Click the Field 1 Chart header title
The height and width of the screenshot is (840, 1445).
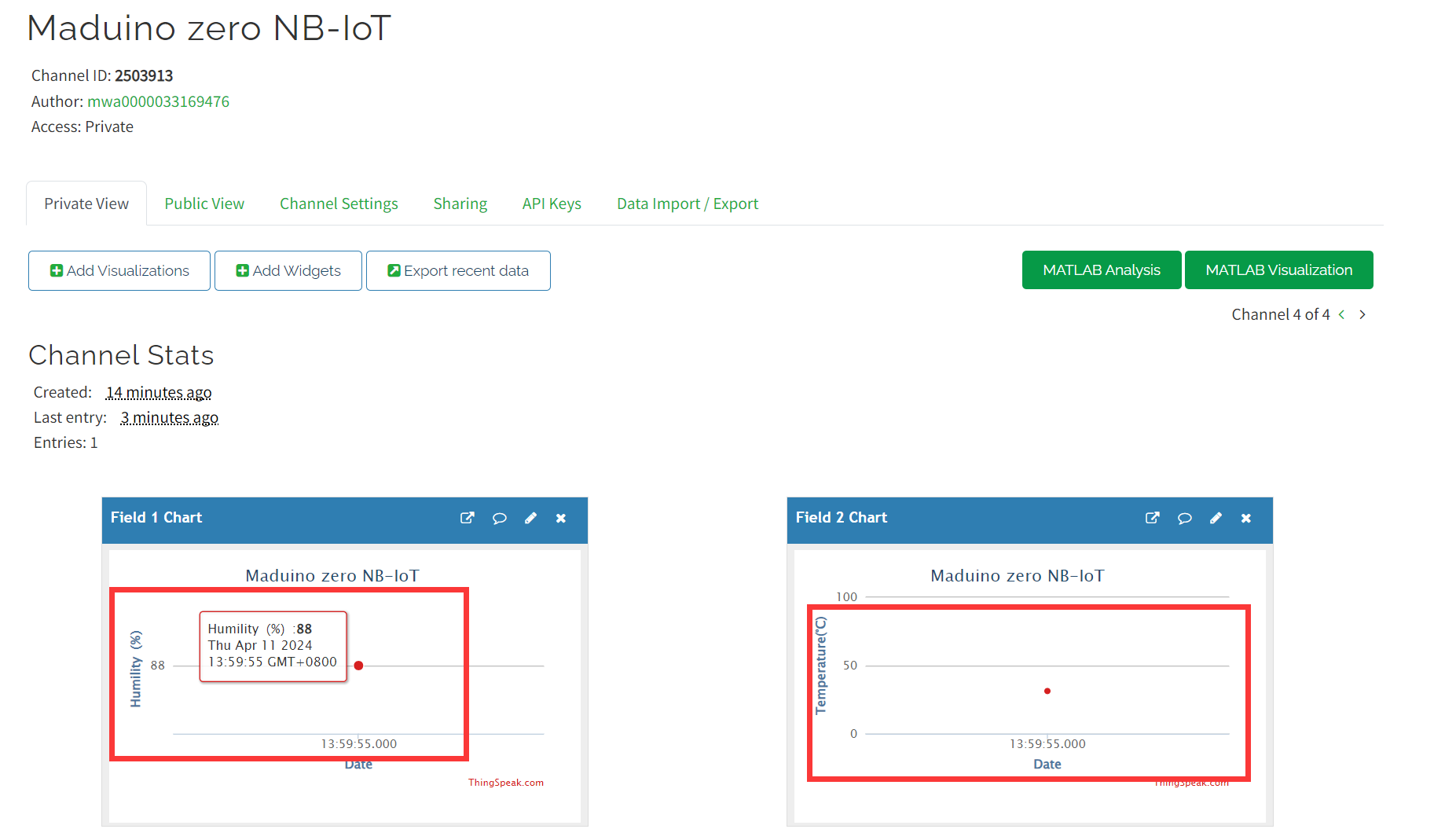pyautogui.click(x=156, y=517)
